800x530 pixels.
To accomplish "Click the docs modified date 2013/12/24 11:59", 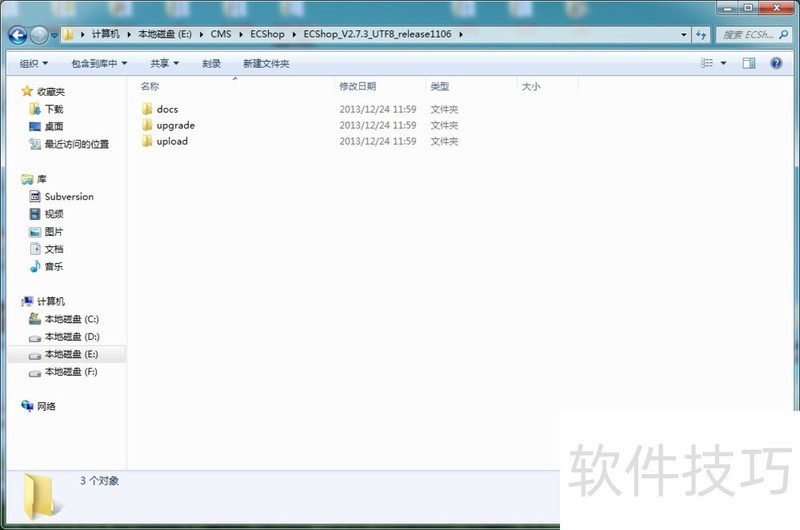I will [378, 109].
